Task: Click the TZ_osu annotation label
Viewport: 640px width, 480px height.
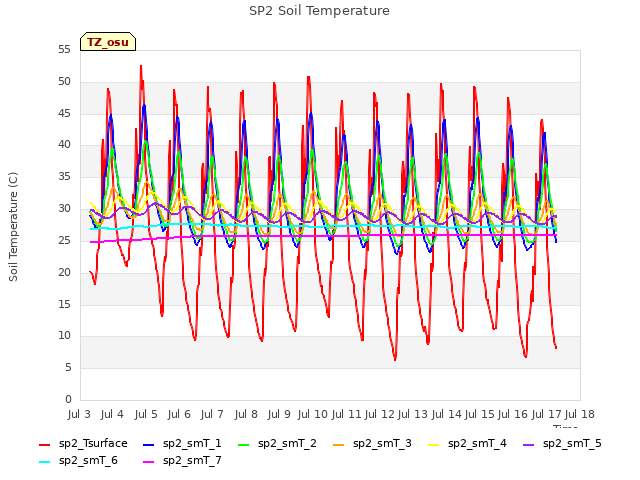Action: 108,42
